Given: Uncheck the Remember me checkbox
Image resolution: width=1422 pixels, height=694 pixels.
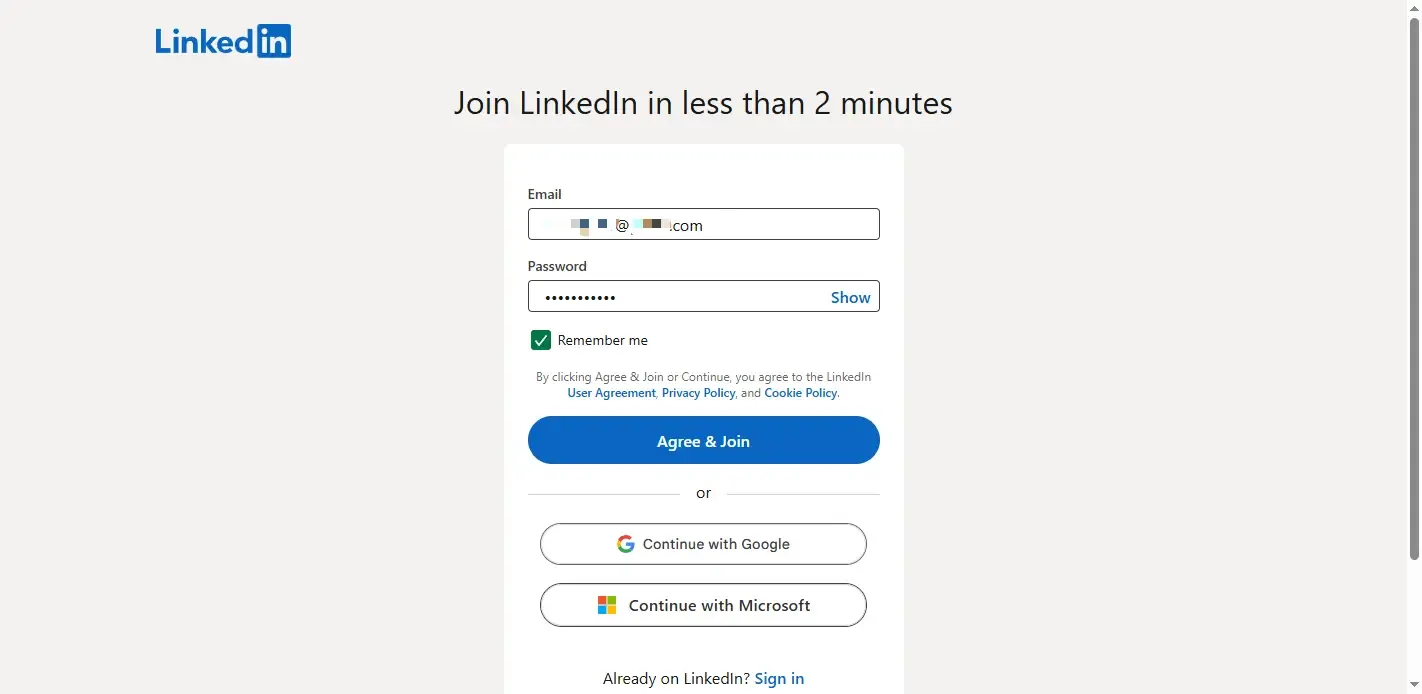Looking at the screenshot, I should pyautogui.click(x=540, y=340).
